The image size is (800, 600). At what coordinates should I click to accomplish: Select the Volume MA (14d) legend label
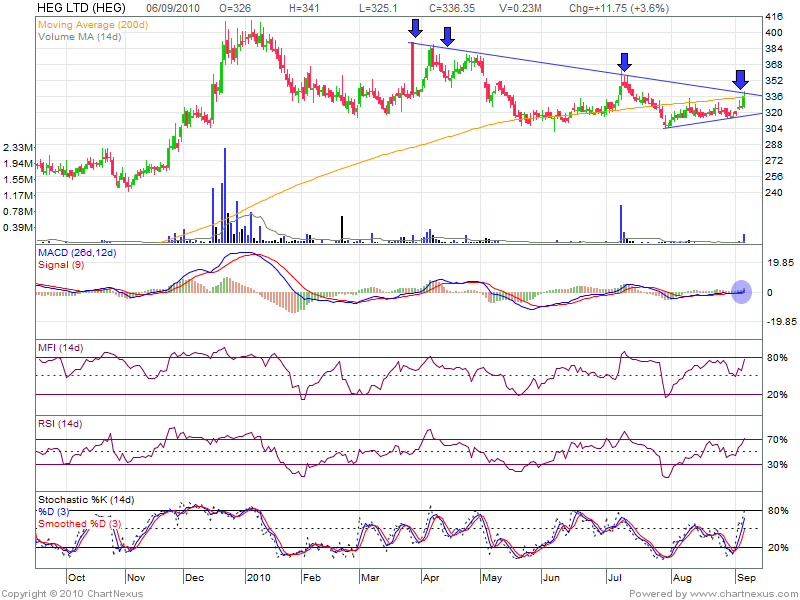[x=81, y=35]
